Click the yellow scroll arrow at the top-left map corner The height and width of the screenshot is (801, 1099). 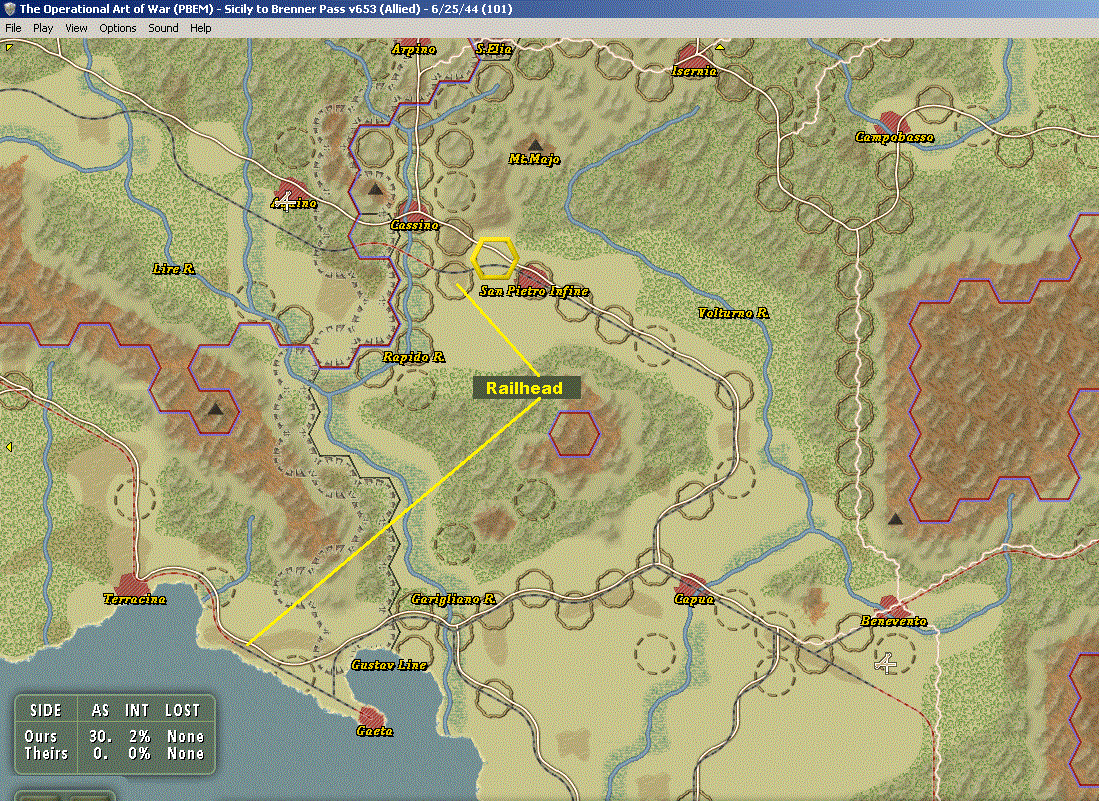pyautogui.click(x=9, y=47)
